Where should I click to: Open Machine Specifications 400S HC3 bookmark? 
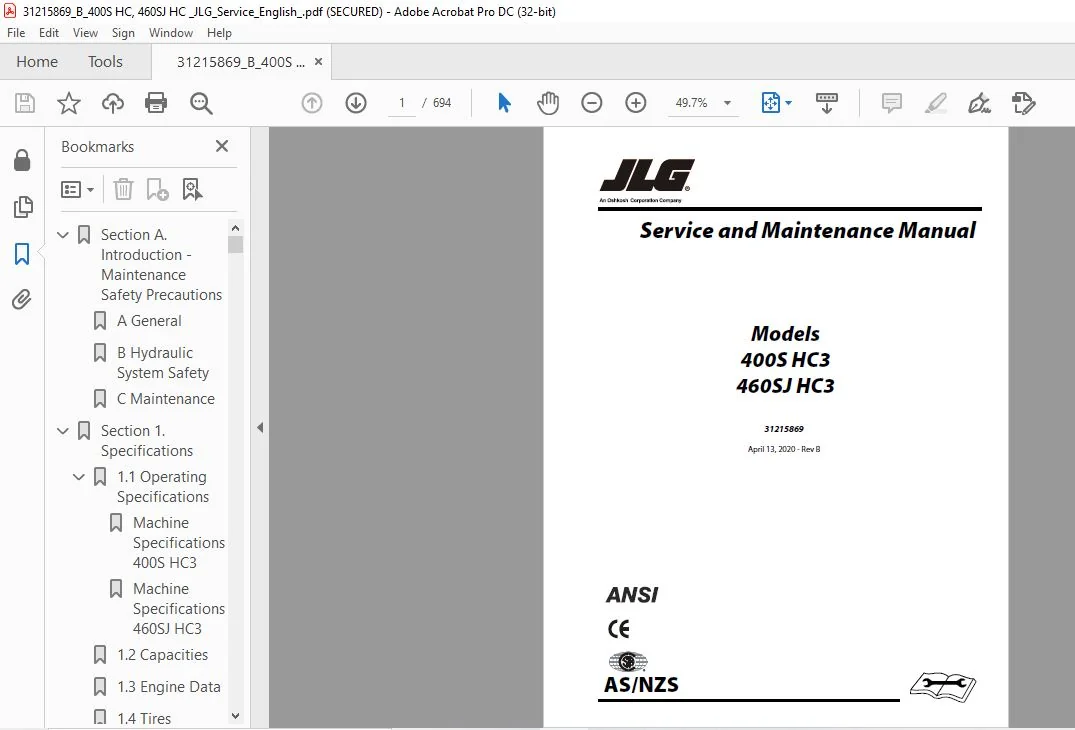[178, 543]
